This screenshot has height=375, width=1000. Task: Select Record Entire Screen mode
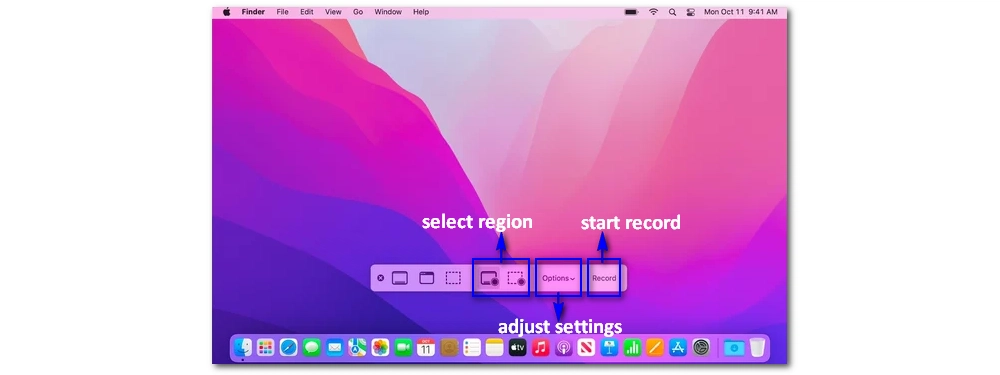coord(489,279)
